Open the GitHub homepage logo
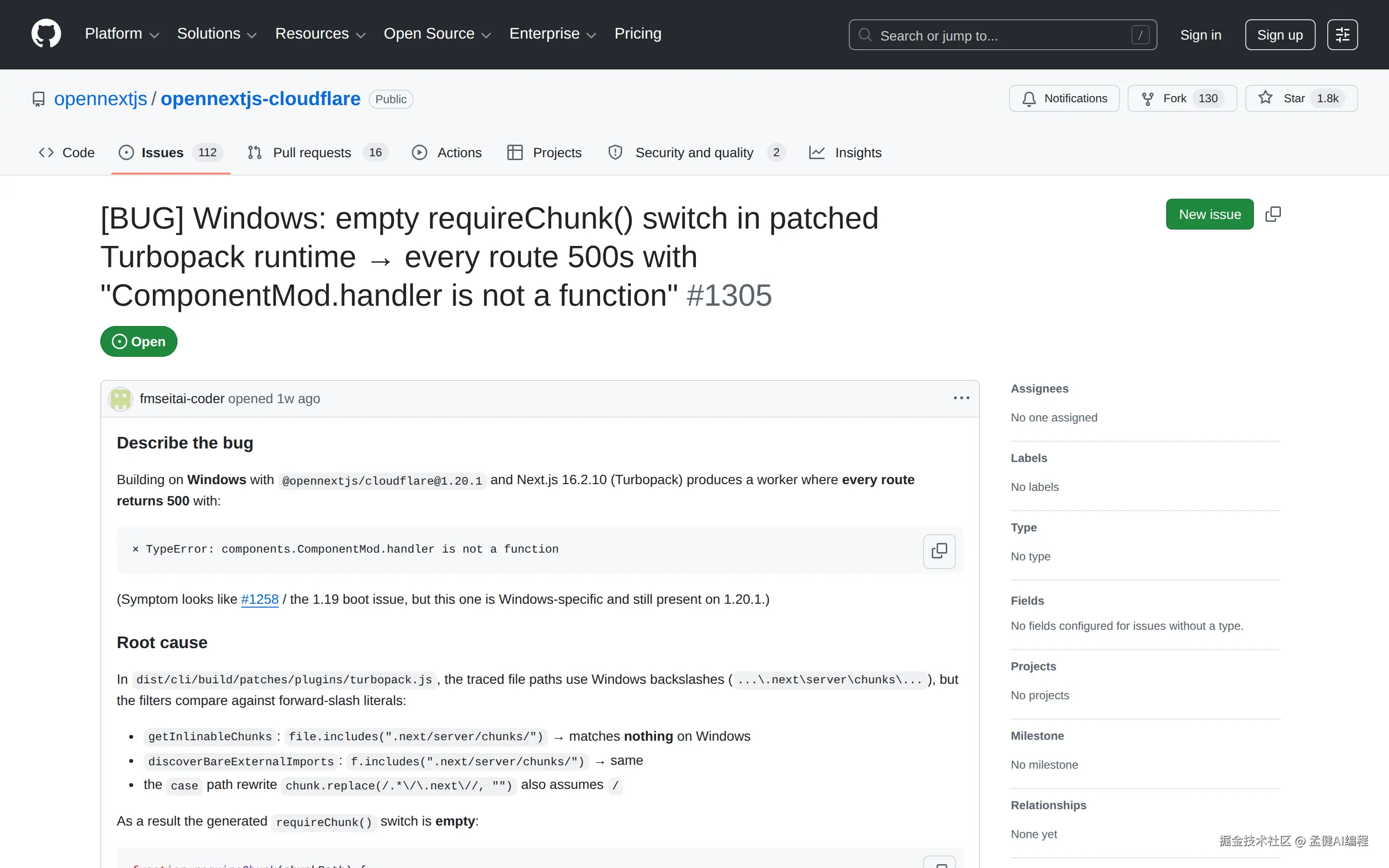The image size is (1389, 868). (x=46, y=34)
